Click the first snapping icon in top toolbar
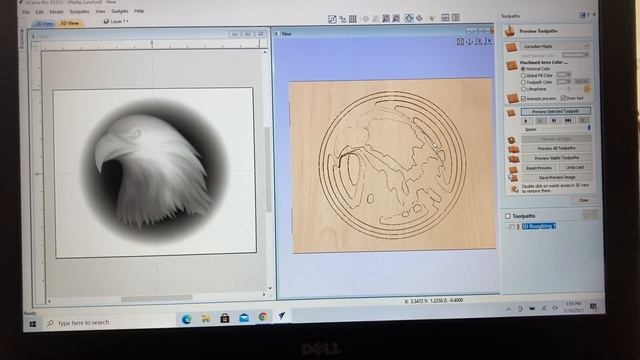 (332, 19)
